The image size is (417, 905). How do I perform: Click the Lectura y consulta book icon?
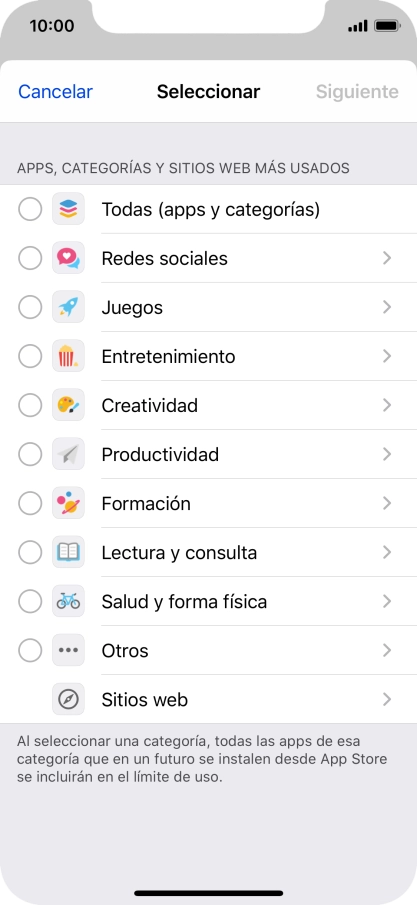click(68, 552)
